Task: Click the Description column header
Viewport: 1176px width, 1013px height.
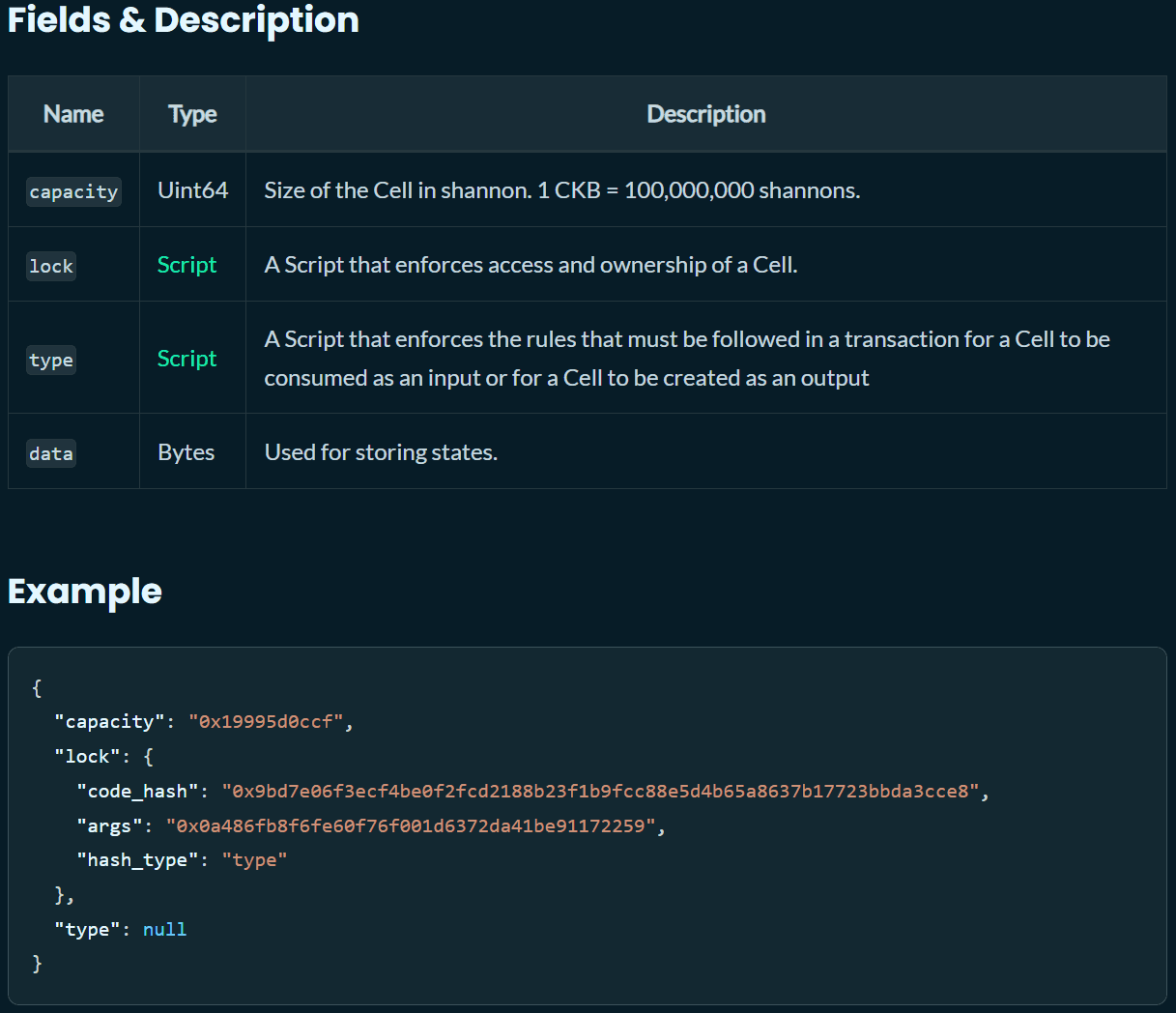Action: pos(705,114)
